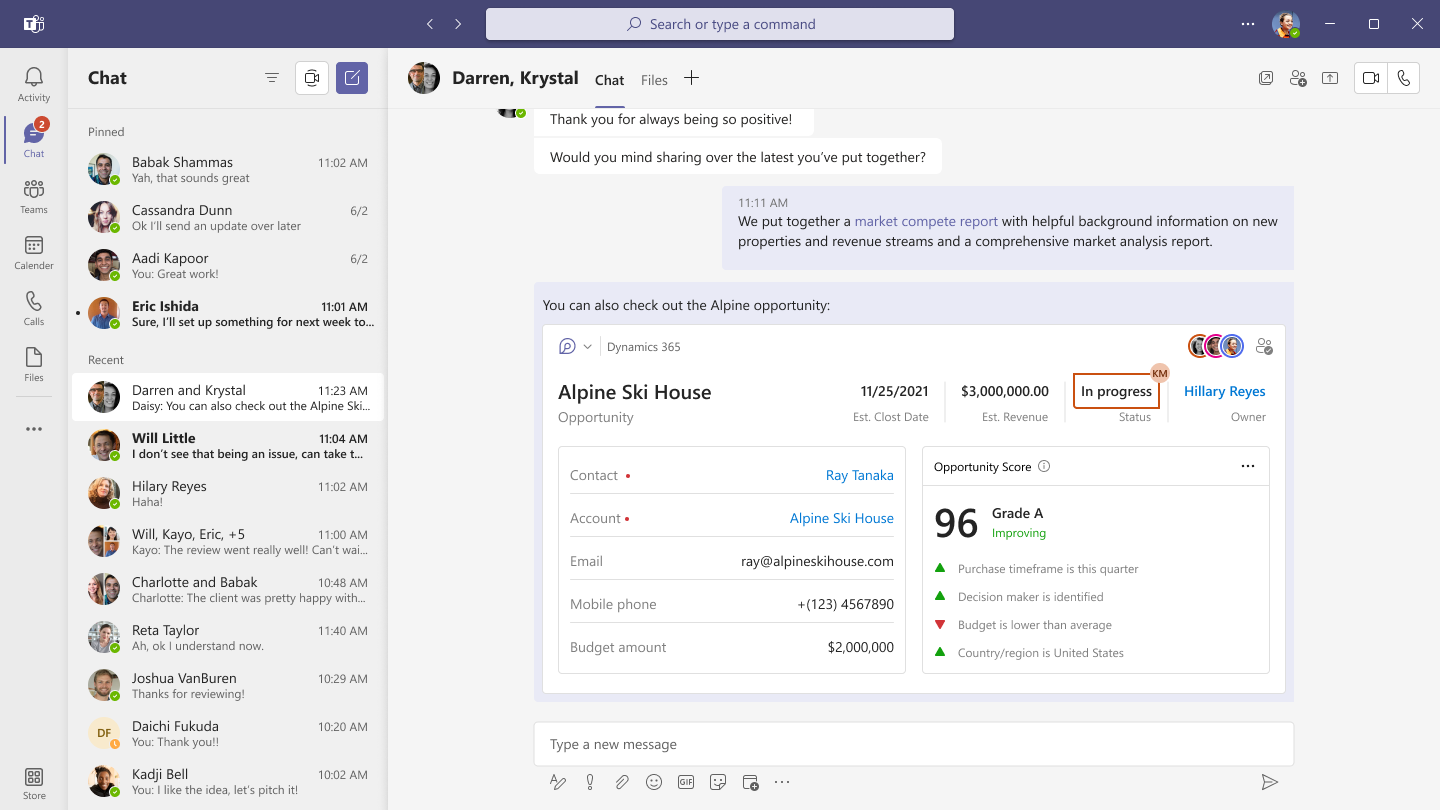Attach a file to the message
This screenshot has height=810, width=1440.
622,782
